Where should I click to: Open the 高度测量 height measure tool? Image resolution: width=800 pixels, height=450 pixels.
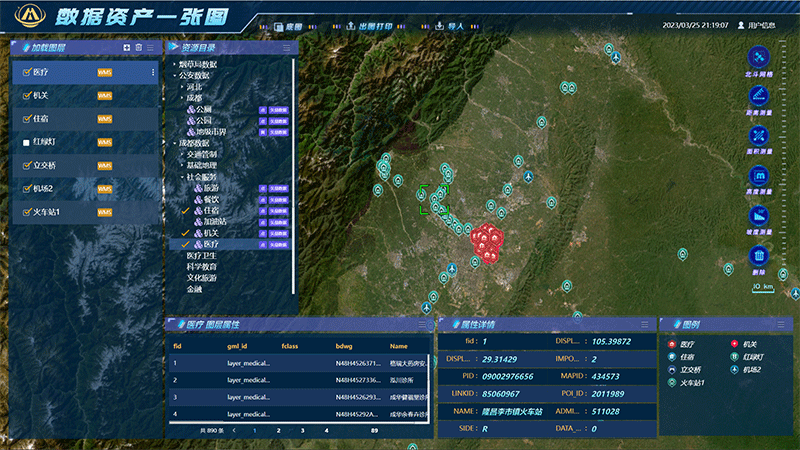759,176
